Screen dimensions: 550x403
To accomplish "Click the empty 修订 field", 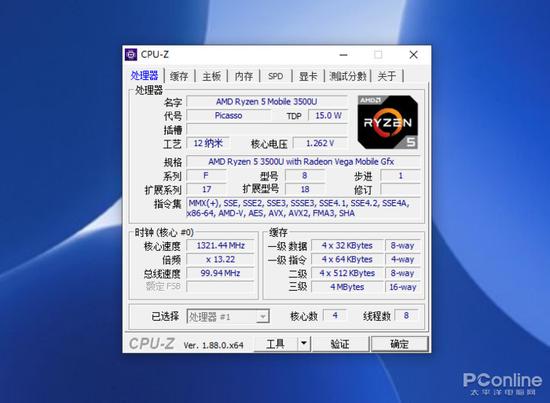I will pyautogui.click(x=400, y=189).
